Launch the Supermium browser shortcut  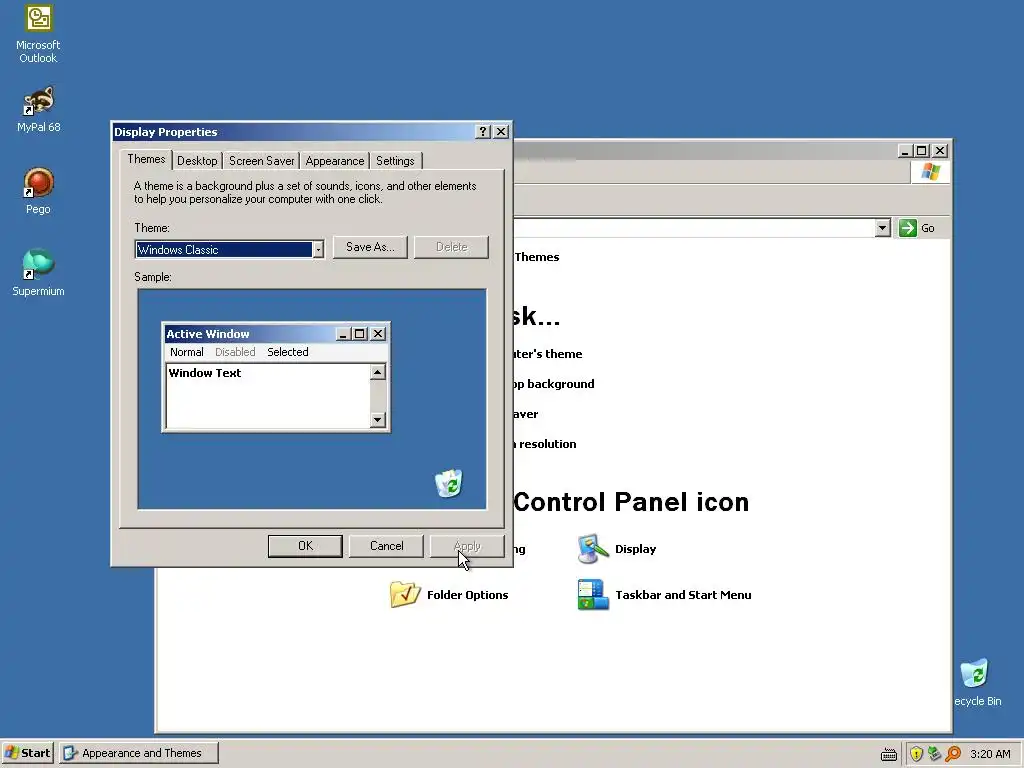(x=38, y=273)
